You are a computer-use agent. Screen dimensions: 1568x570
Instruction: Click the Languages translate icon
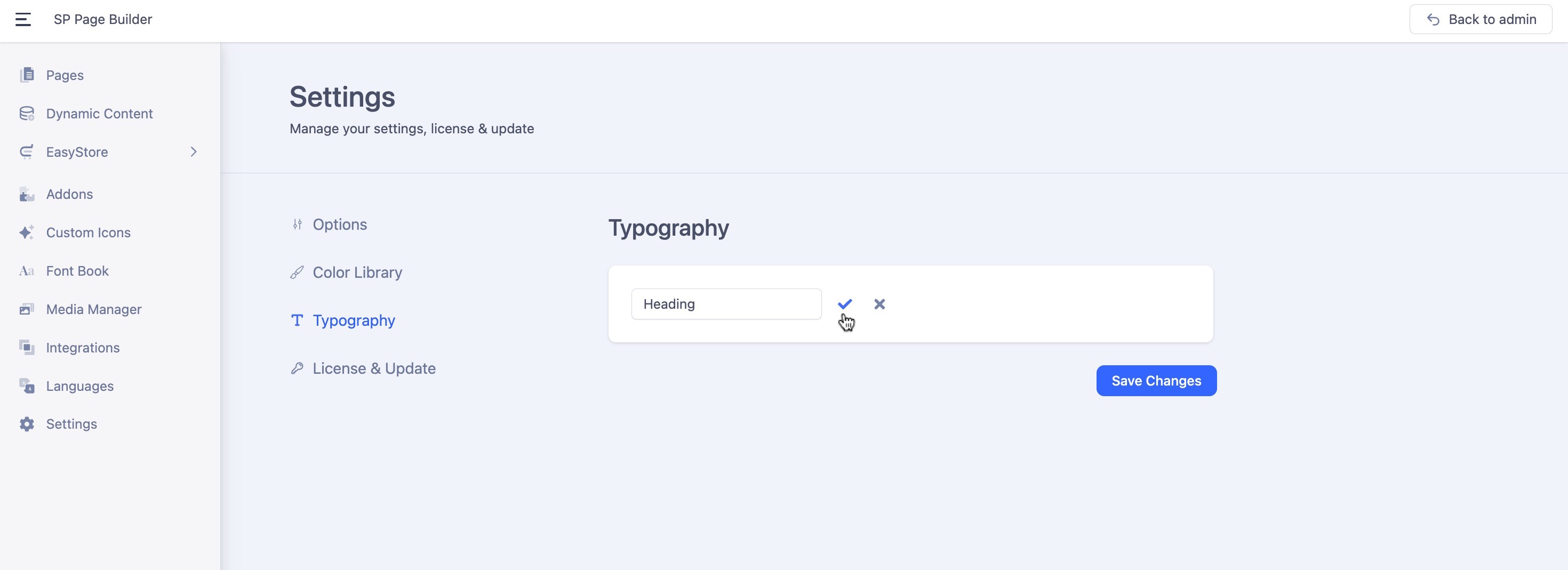[27, 386]
